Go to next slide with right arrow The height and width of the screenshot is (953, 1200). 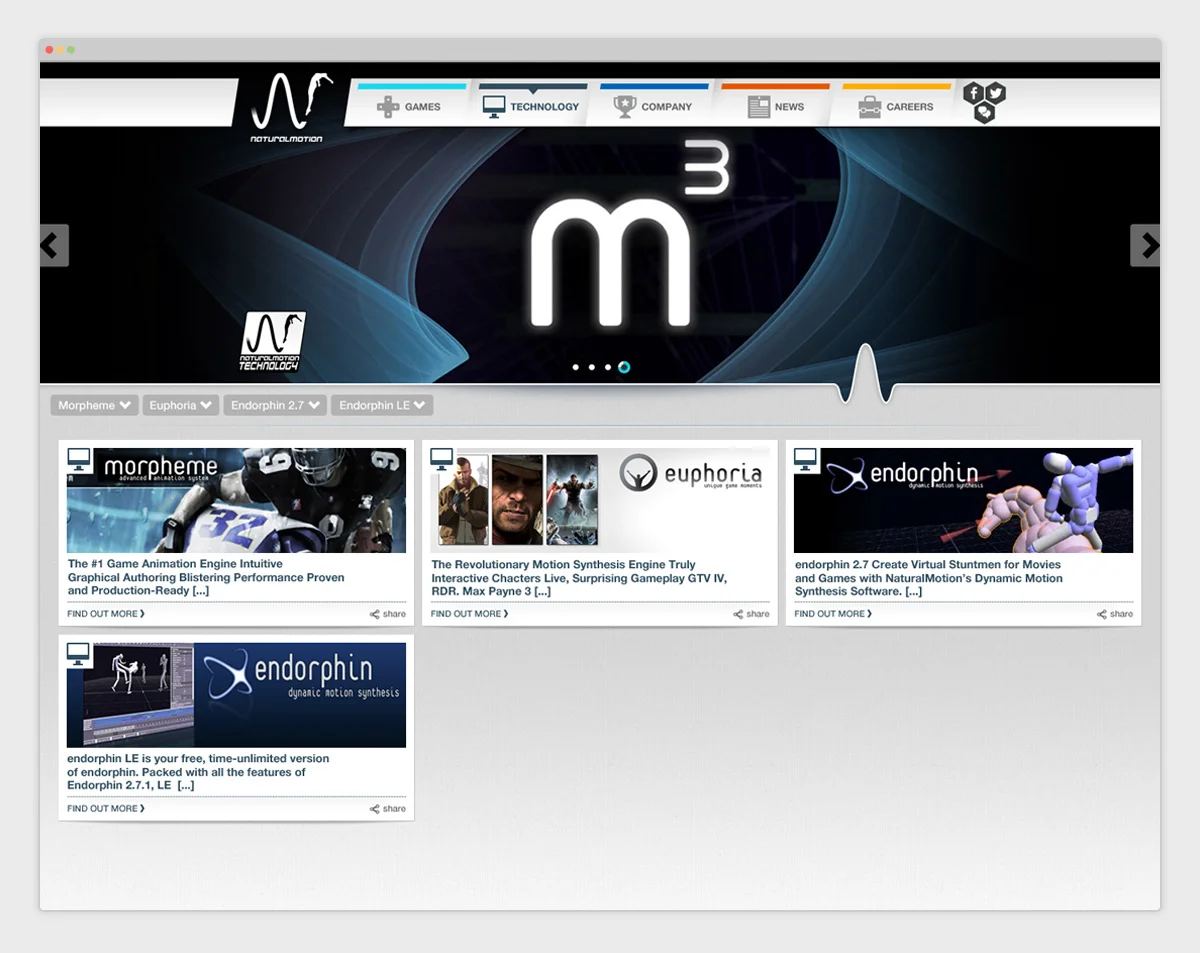pos(1145,245)
